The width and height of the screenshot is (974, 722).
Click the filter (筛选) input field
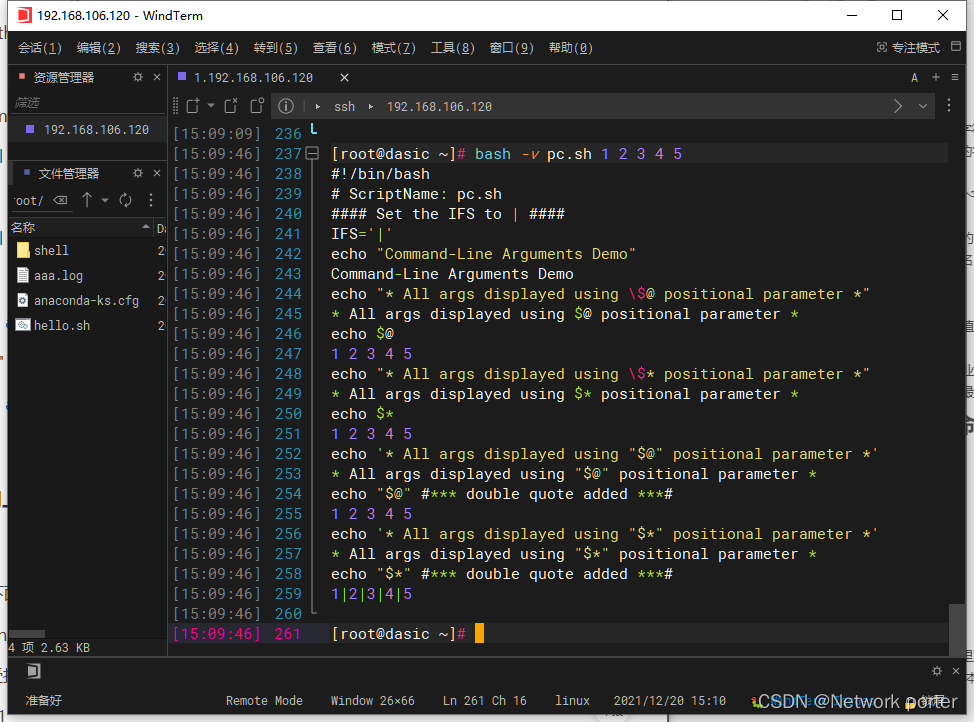point(88,103)
